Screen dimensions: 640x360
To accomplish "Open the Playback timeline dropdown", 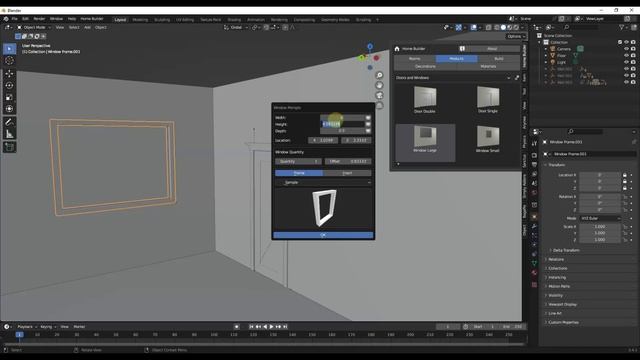I will 27,327.
